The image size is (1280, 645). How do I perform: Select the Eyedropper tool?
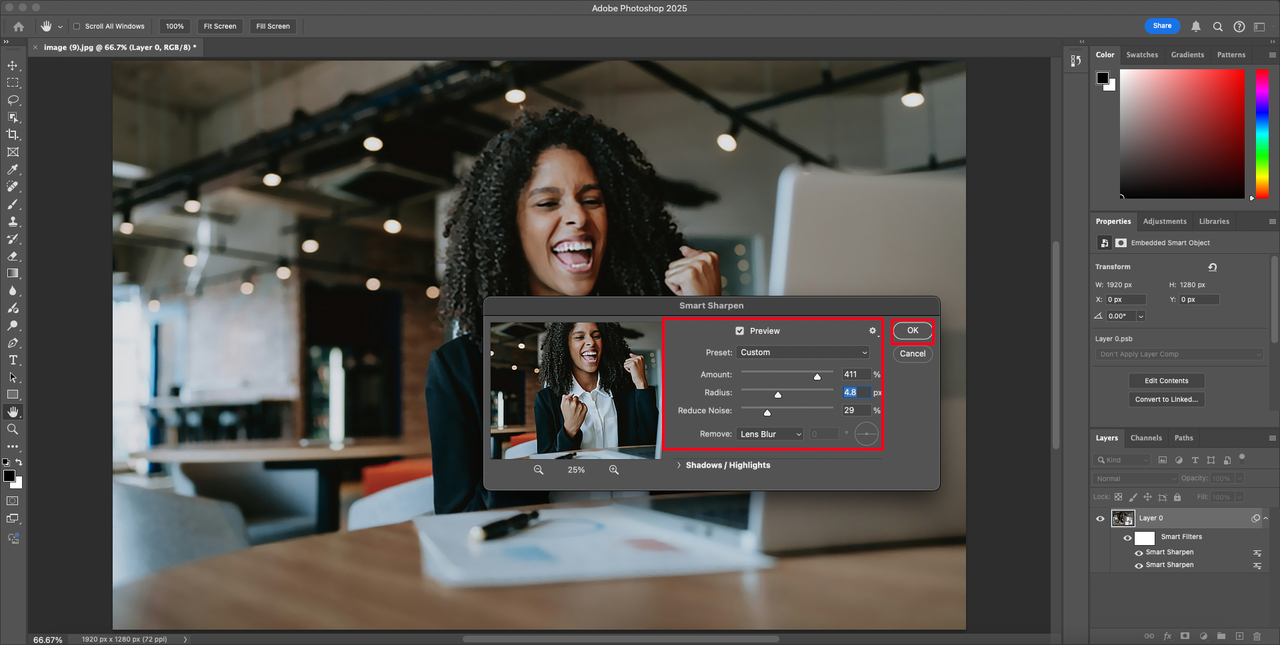13,170
